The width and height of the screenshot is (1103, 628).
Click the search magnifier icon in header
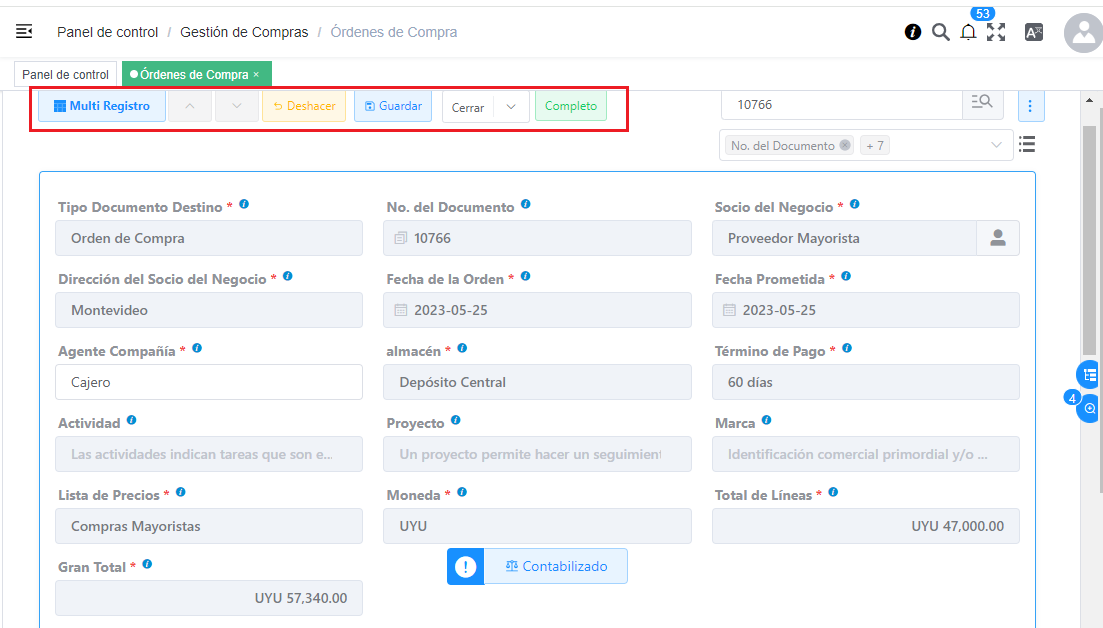pos(940,32)
